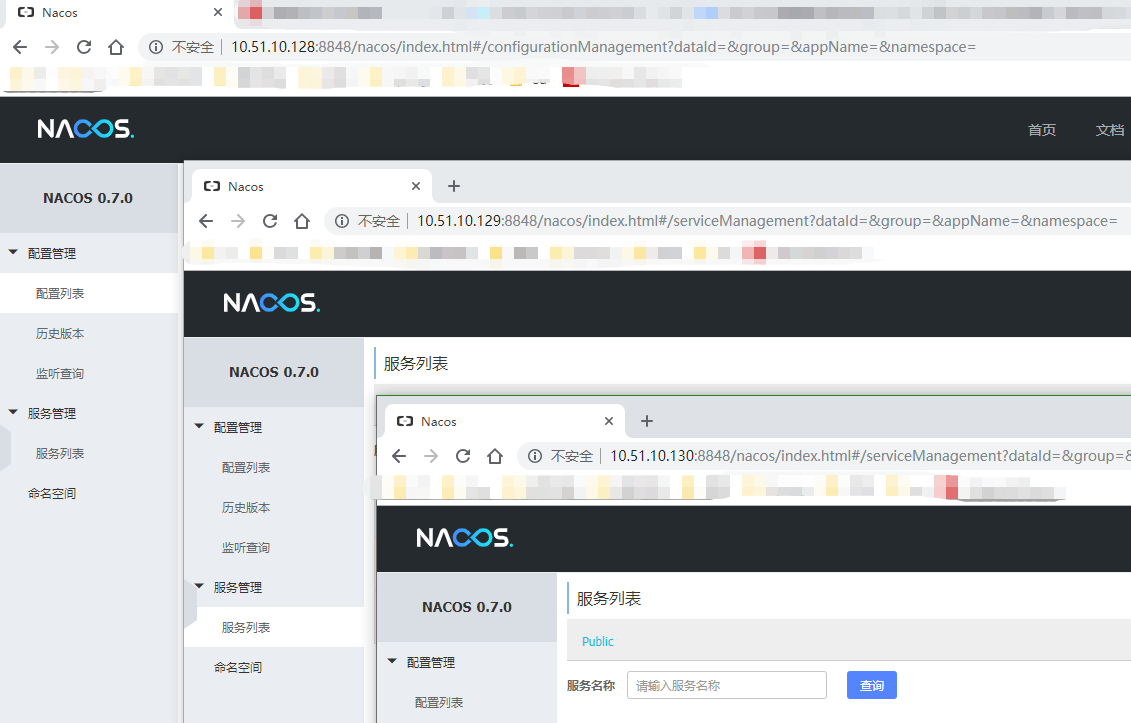Screen dimensions: 1131x723
Task: Click the forward arrow in the main browser window
Action: [x=52, y=46]
